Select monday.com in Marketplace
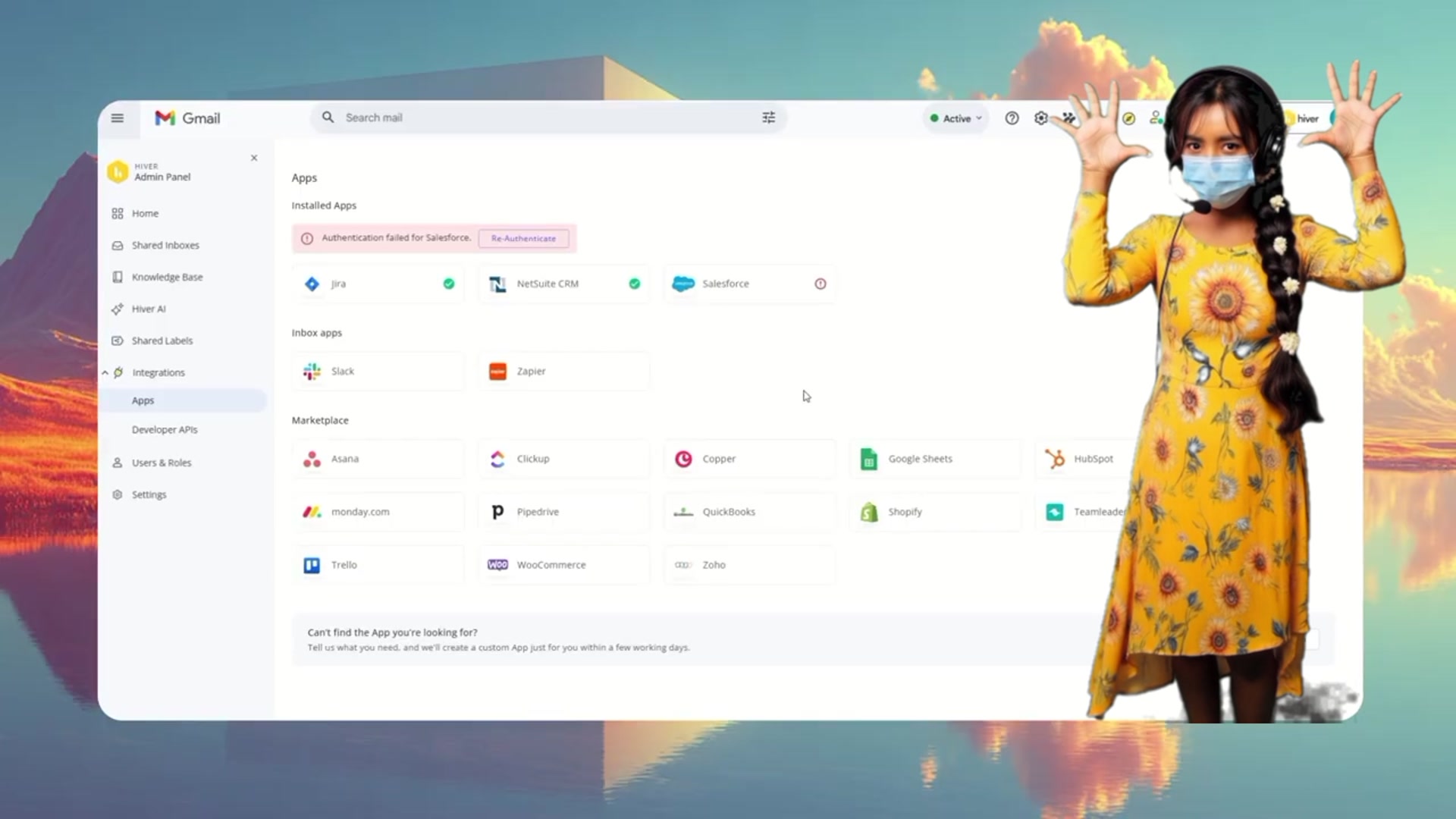This screenshot has width=1456, height=819. (378, 512)
